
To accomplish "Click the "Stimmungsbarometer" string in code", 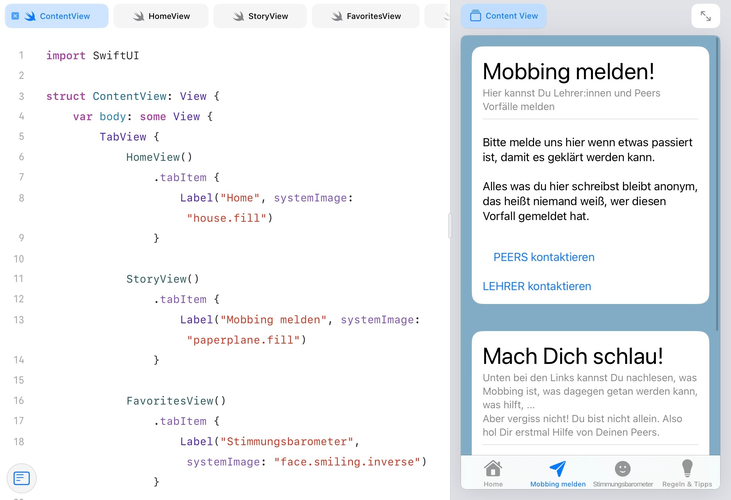I will (287, 441).
